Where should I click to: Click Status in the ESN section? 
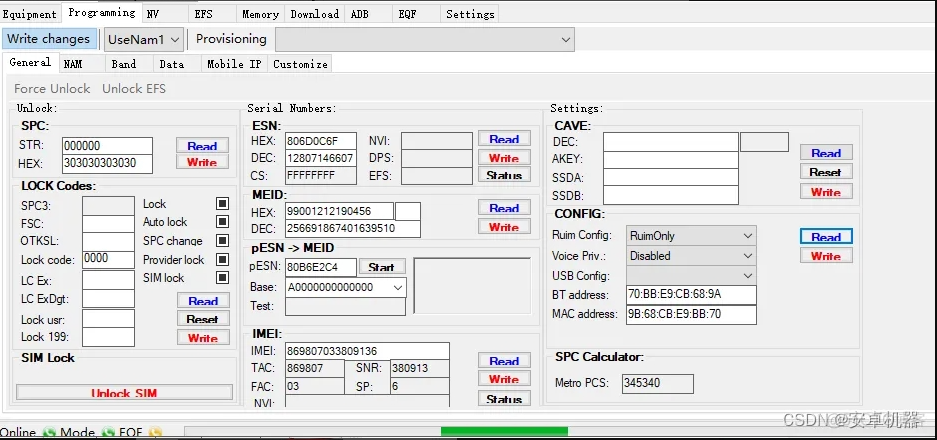pyautogui.click(x=504, y=175)
